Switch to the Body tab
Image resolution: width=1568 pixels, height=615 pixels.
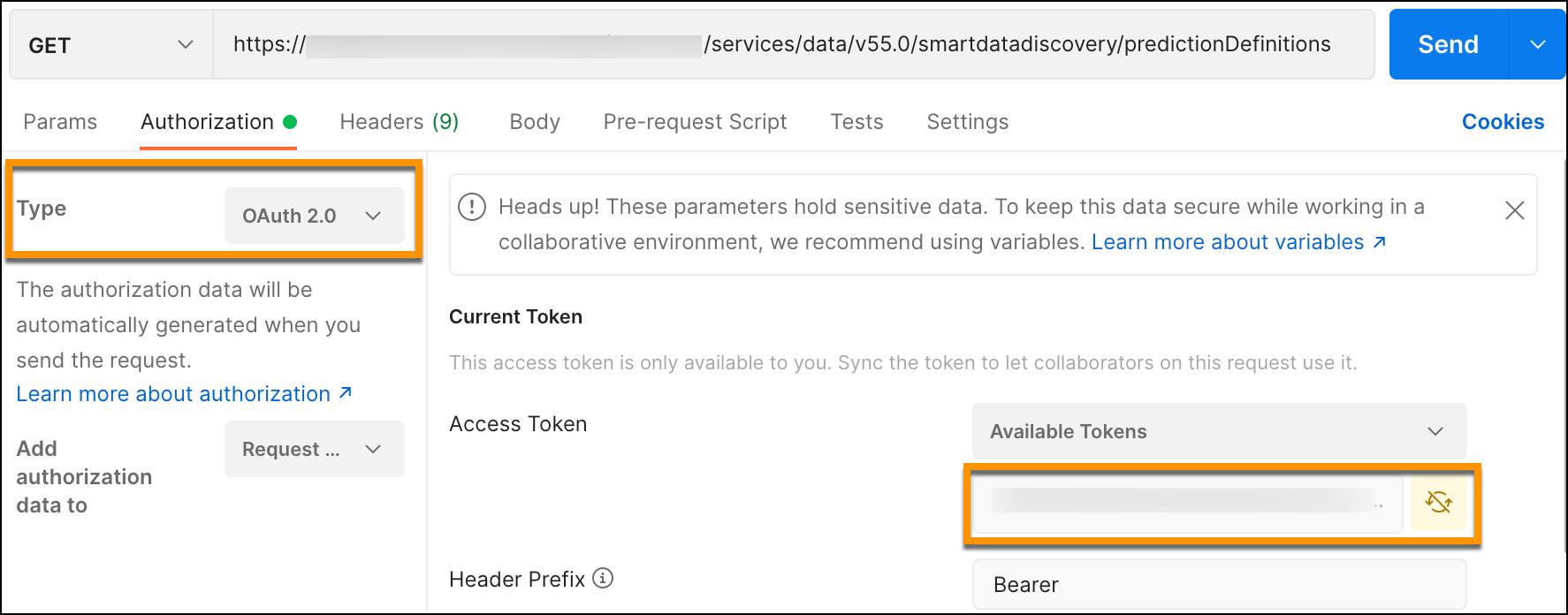(534, 121)
